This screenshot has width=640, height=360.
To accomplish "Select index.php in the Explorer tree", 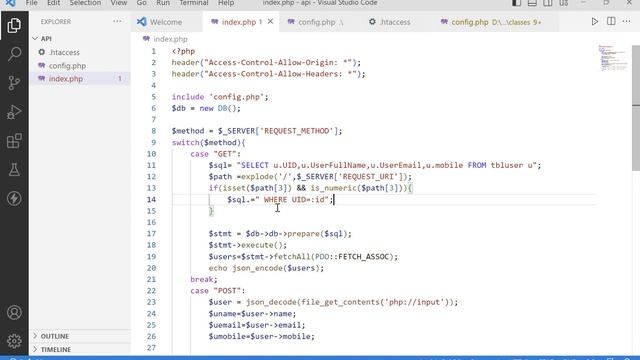I will [80, 78].
